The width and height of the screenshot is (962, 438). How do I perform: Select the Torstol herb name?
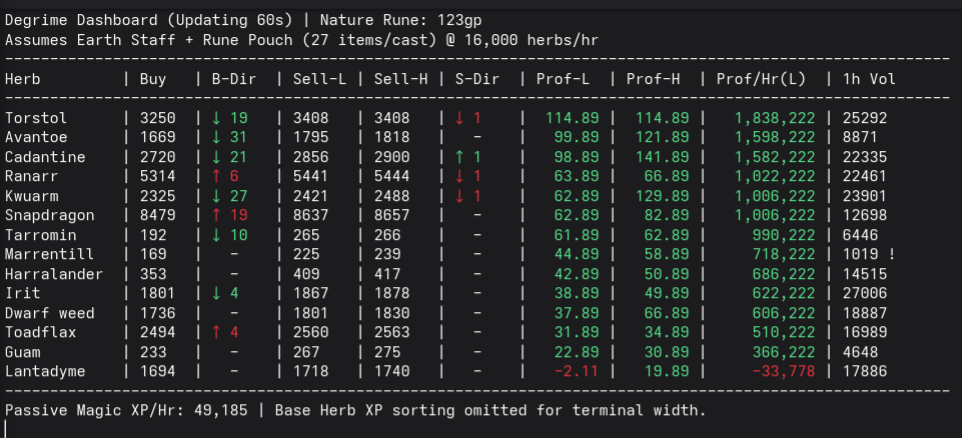[36, 118]
